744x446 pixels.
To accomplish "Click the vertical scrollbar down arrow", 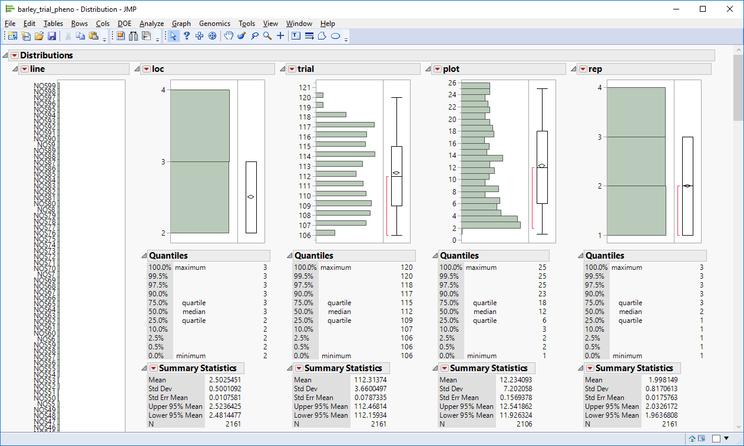I will tap(738, 427).
